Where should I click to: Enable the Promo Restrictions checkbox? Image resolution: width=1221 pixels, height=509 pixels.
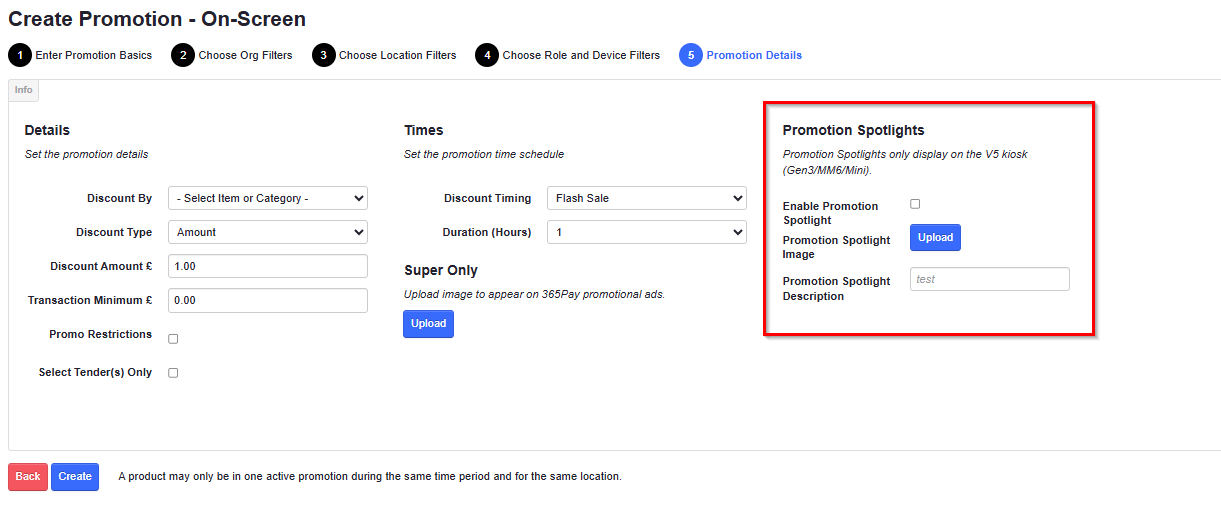point(173,339)
